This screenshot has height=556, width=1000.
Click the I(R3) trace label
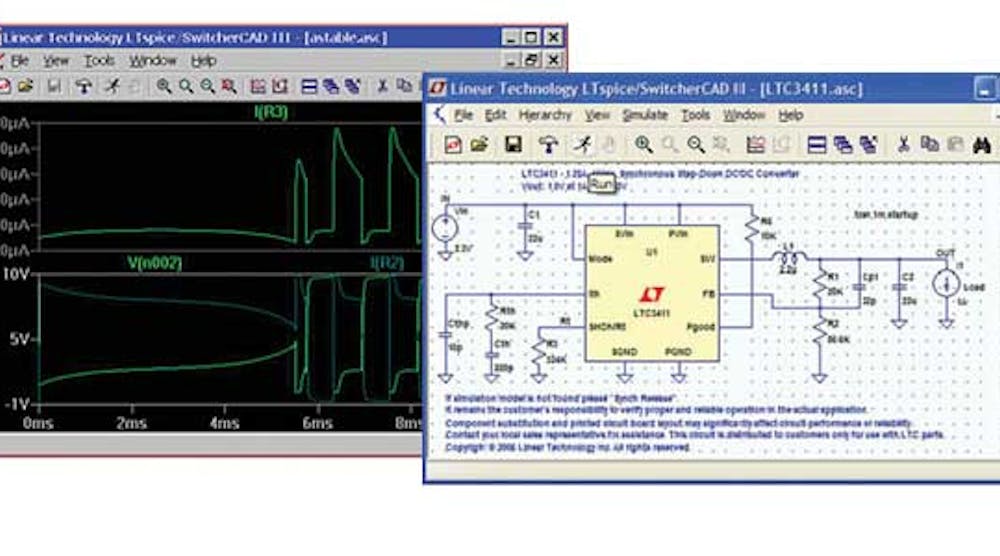point(271,112)
